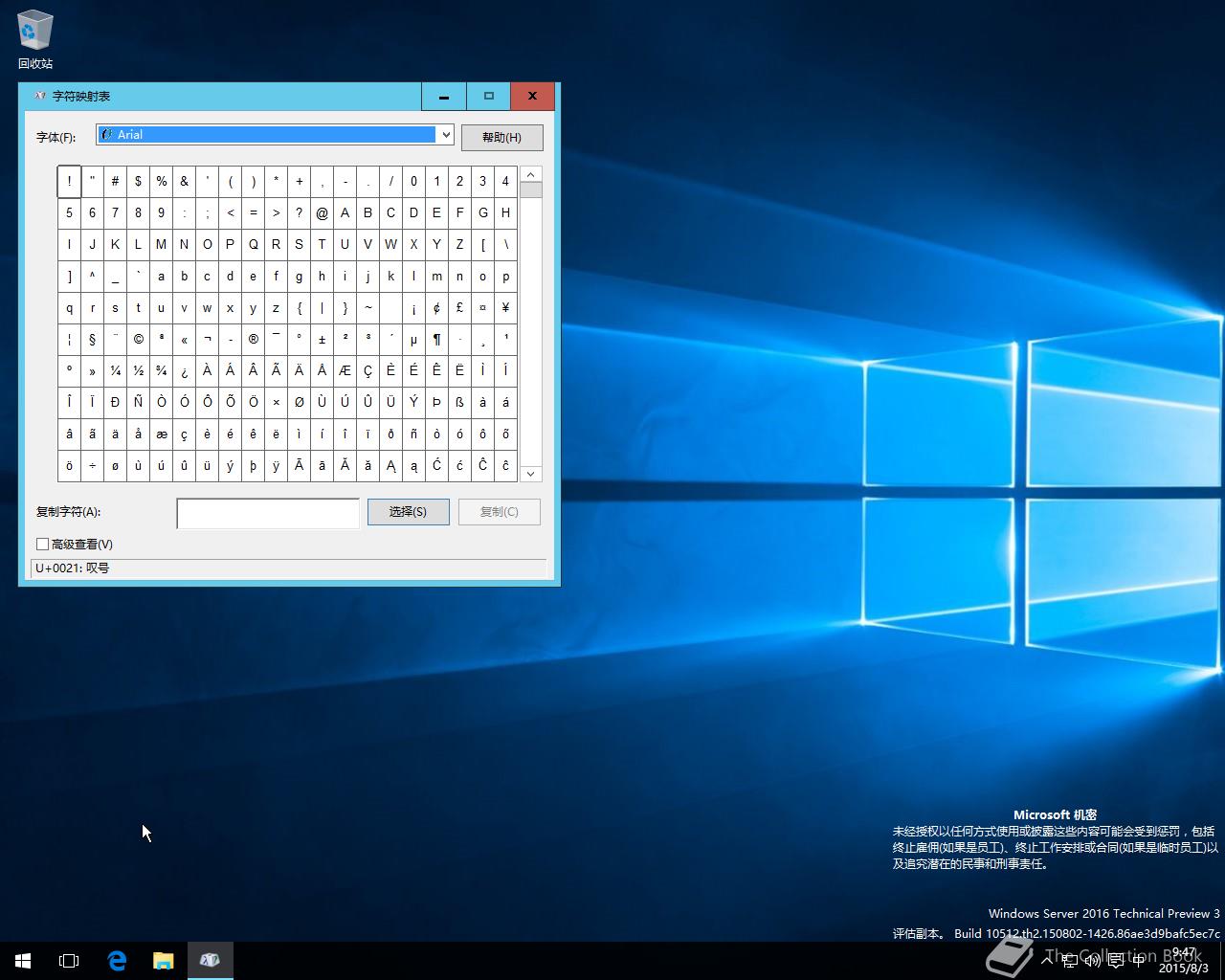Minimize the Character Map window
The height and width of the screenshot is (980, 1225).
coord(444,96)
